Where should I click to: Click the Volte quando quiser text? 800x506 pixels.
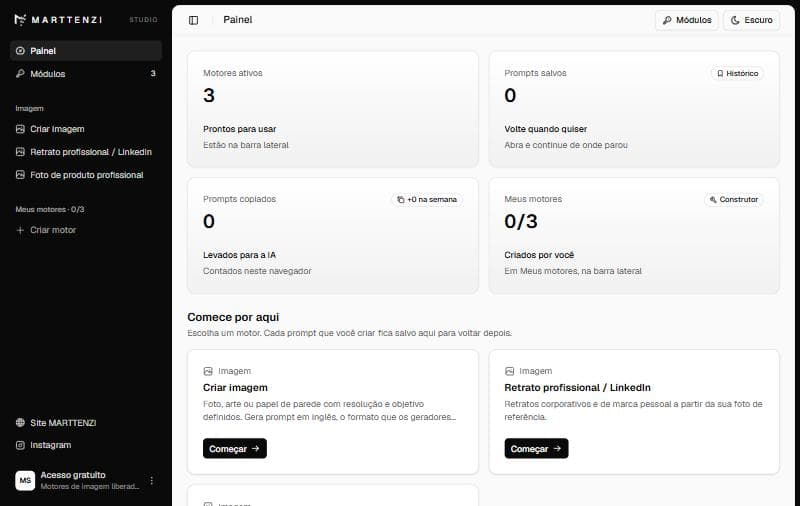tap(545, 129)
